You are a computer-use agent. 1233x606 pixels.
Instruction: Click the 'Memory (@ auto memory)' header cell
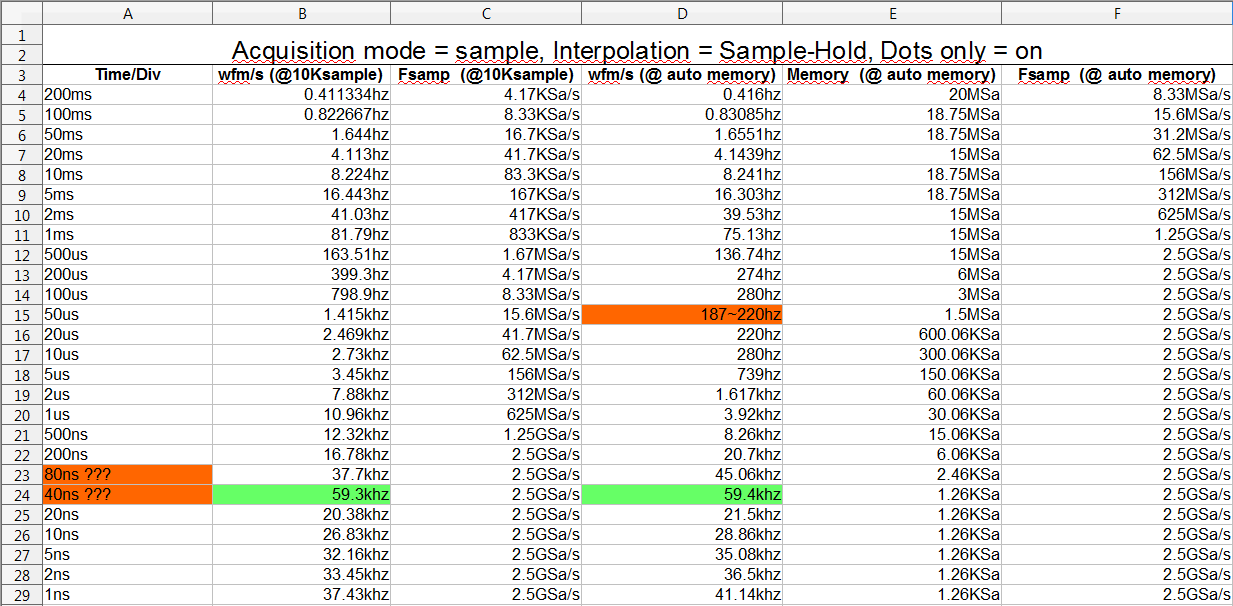892,75
